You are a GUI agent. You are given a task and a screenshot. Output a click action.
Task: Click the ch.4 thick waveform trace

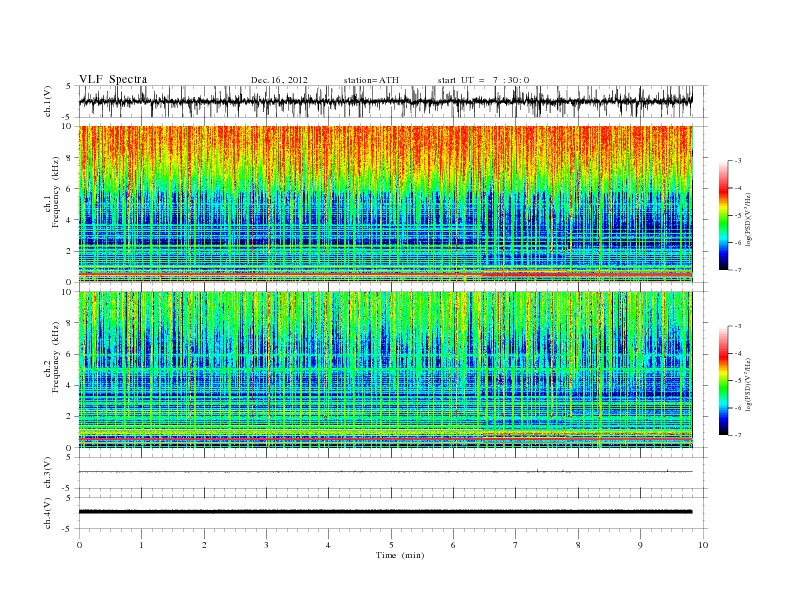386,512
